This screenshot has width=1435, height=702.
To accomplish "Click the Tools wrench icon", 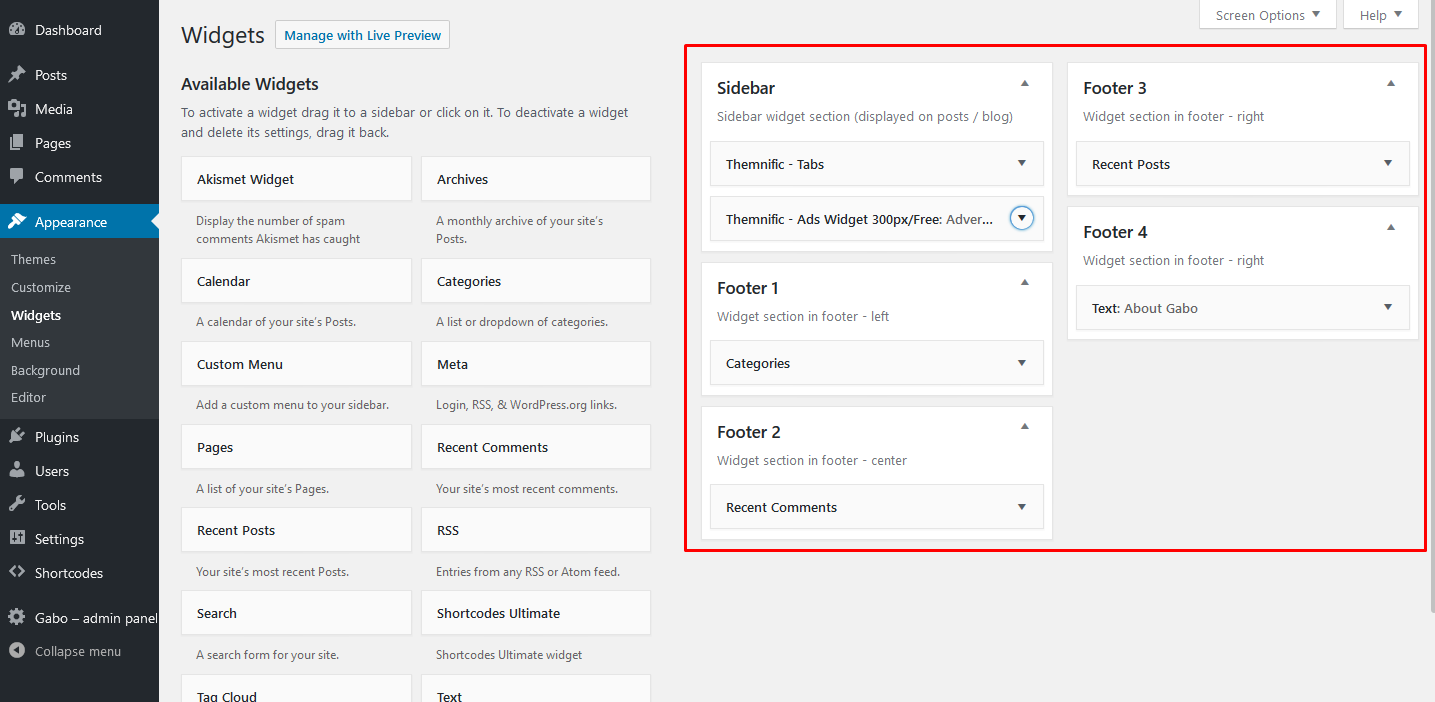I will click(x=17, y=505).
